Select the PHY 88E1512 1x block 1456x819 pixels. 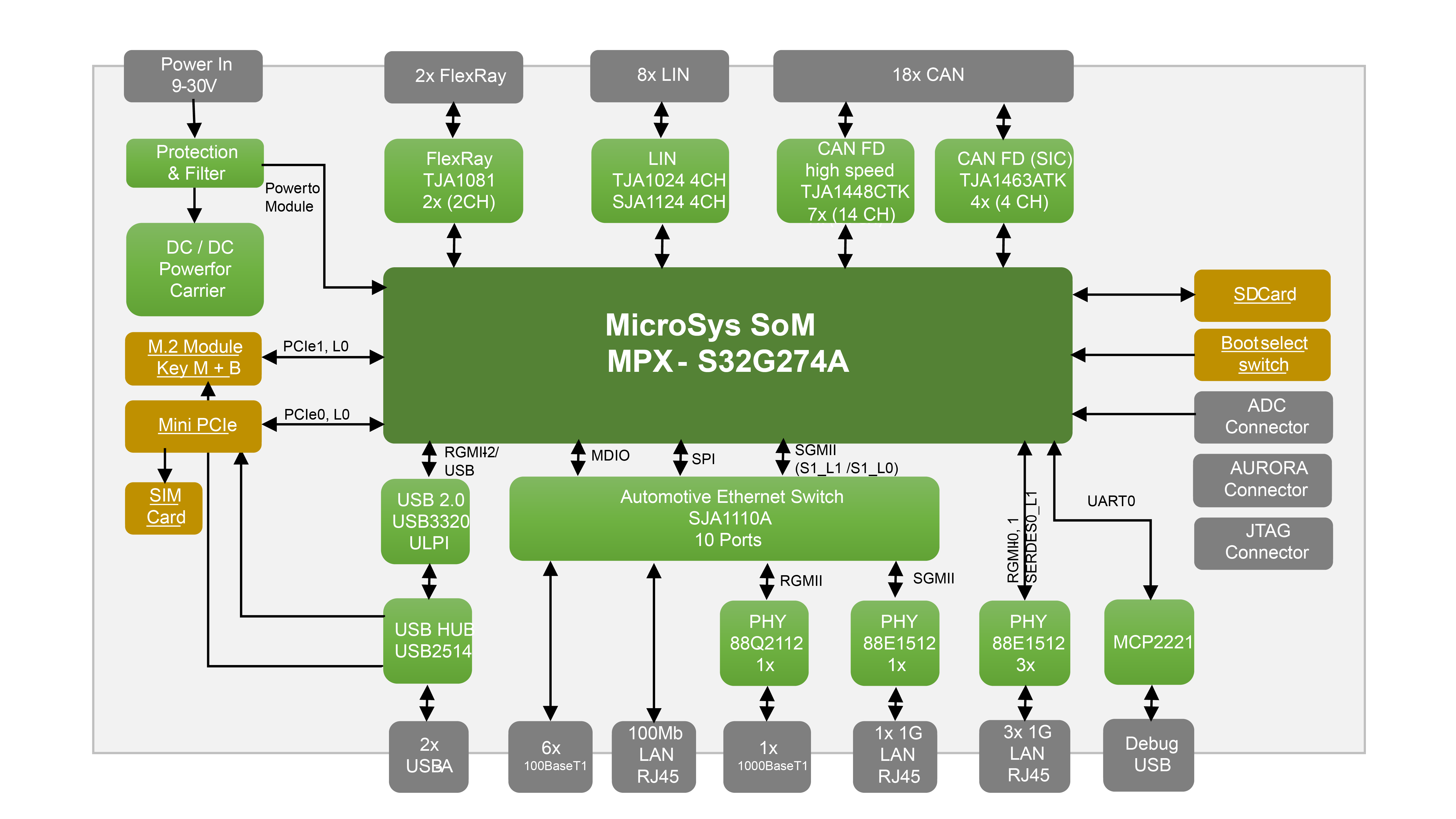click(895, 643)
